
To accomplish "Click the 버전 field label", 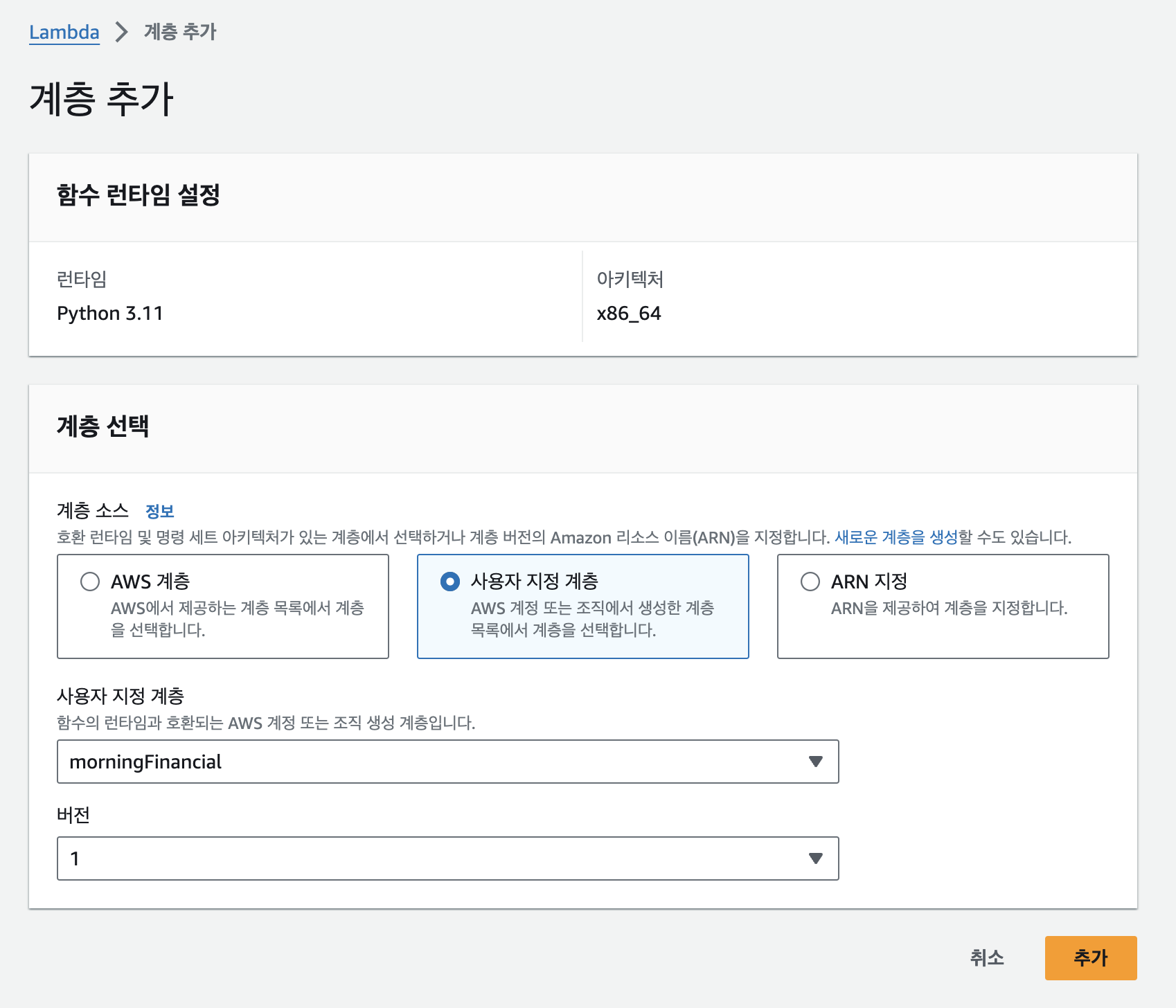I will tap(73, 815).
